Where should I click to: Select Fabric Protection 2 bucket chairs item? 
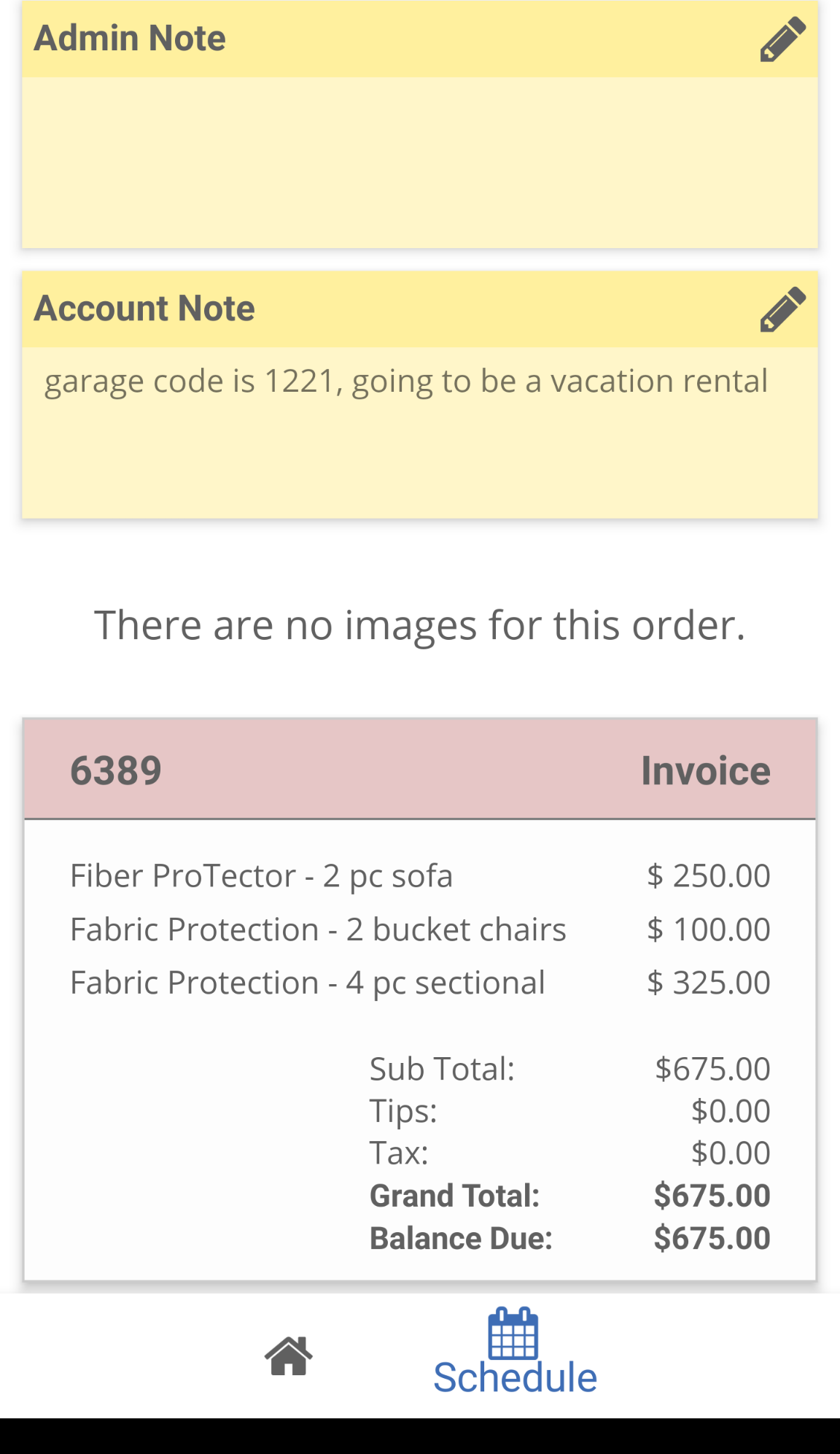pos(318,929)
